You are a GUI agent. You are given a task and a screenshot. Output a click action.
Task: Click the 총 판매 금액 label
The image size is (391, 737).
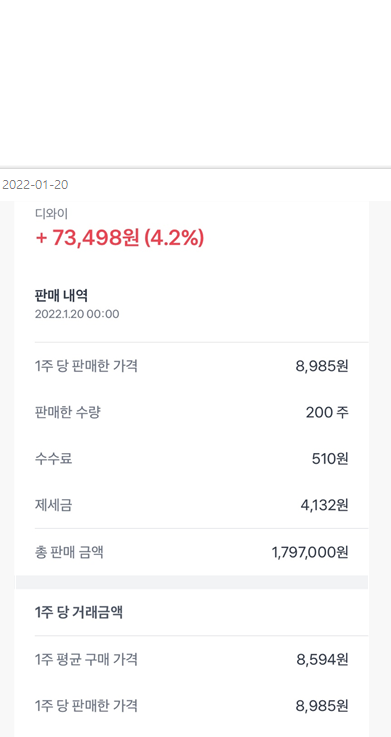pos(69,552)
